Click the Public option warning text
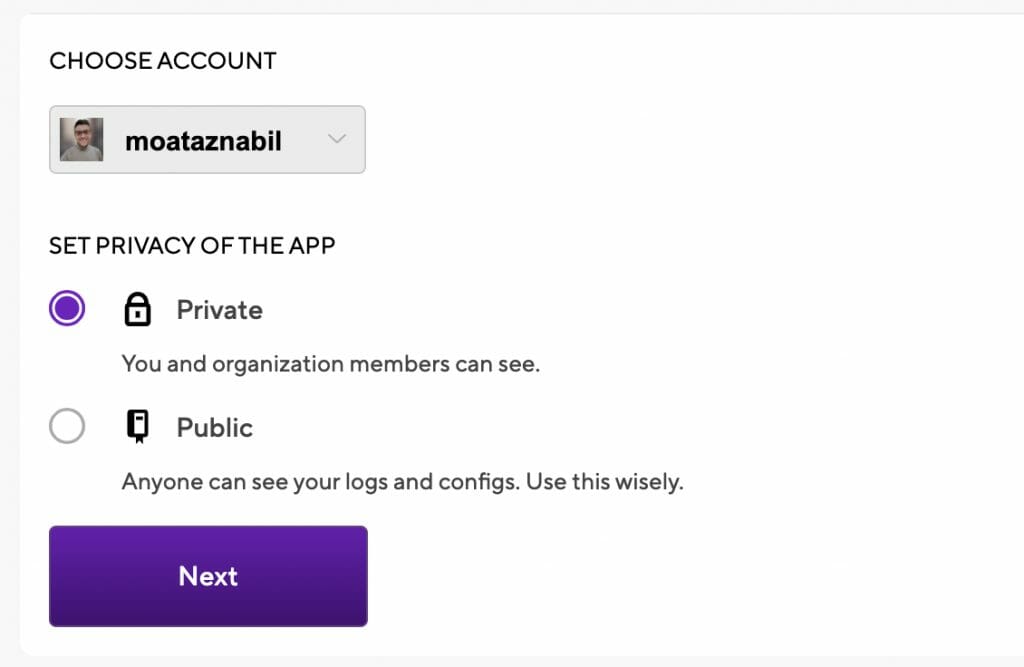This screenshot has width=1024, height=667. (x=403, y=481)
